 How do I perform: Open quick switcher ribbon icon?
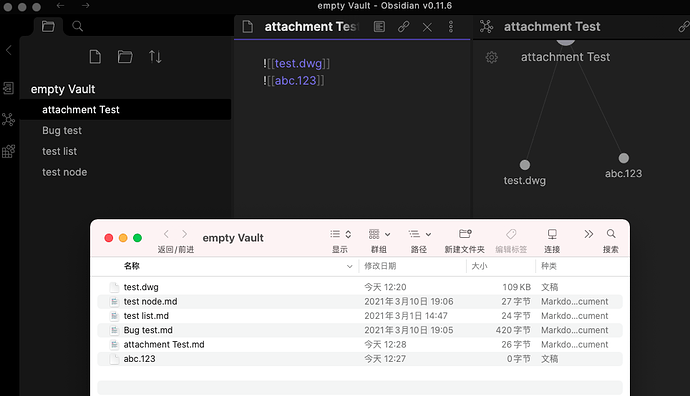[x=8, y=88]
